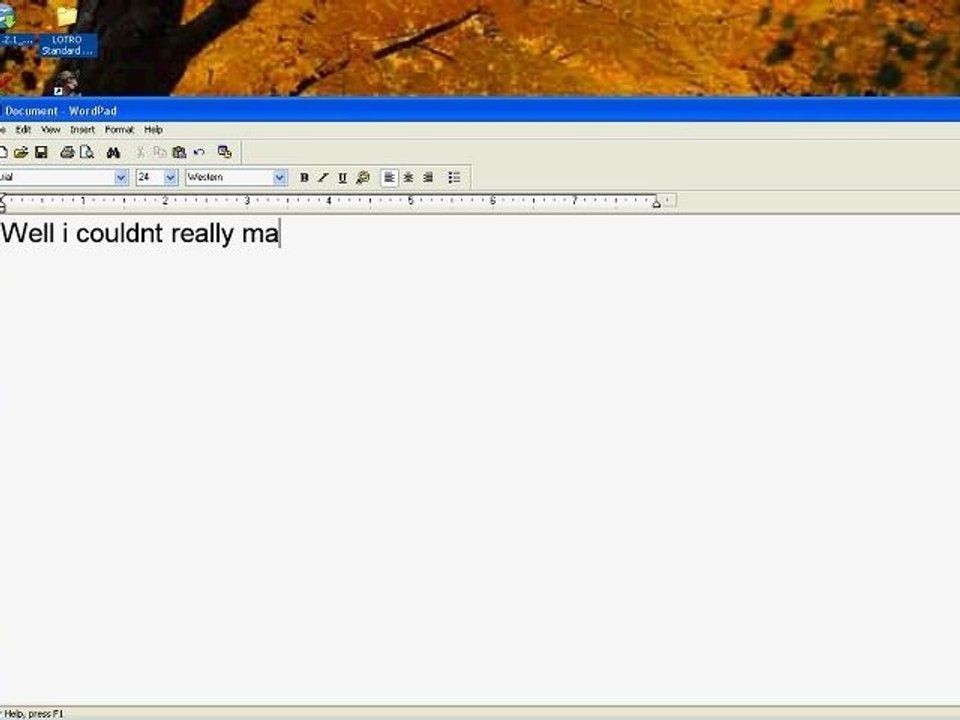This screenshot has height=720, width=960.
Task: Expand the Western script dropdown arrow
Action: (x=279, y=178)
